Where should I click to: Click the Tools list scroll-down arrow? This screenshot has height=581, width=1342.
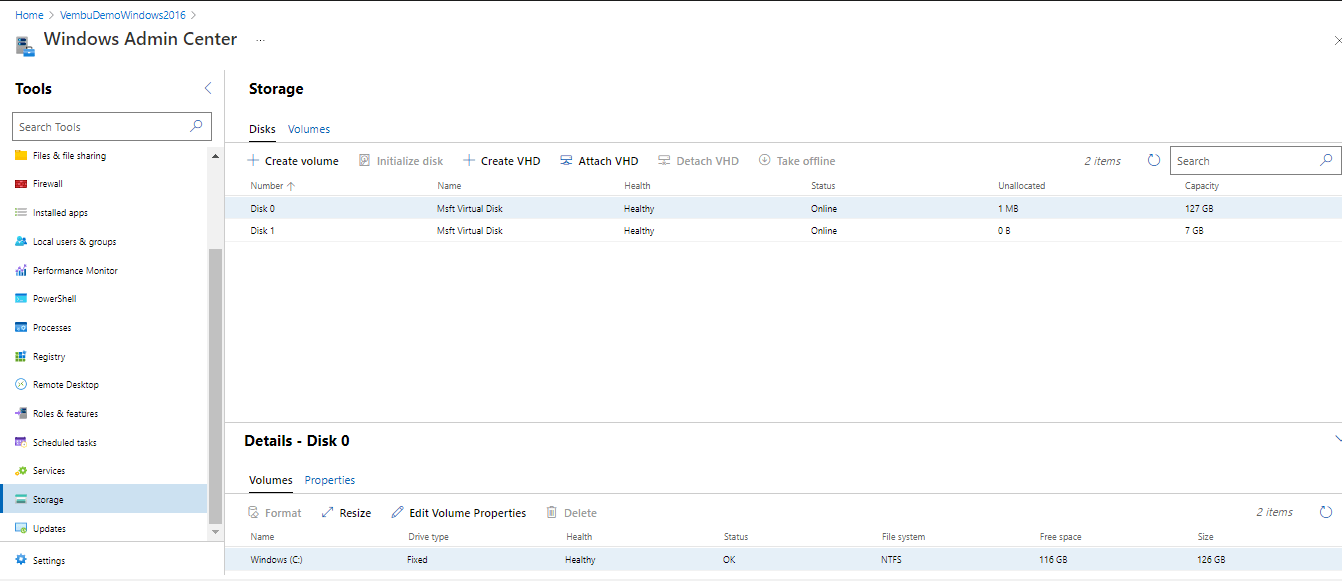215,532
